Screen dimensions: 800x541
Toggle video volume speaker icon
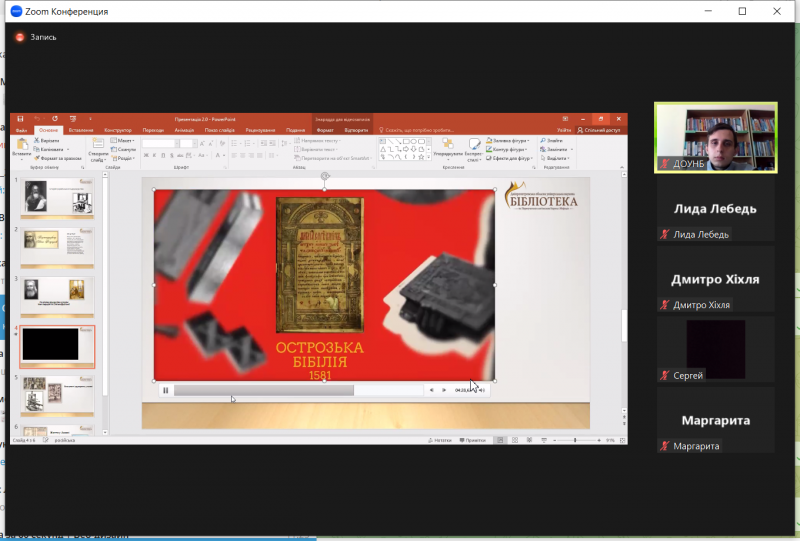482,390
